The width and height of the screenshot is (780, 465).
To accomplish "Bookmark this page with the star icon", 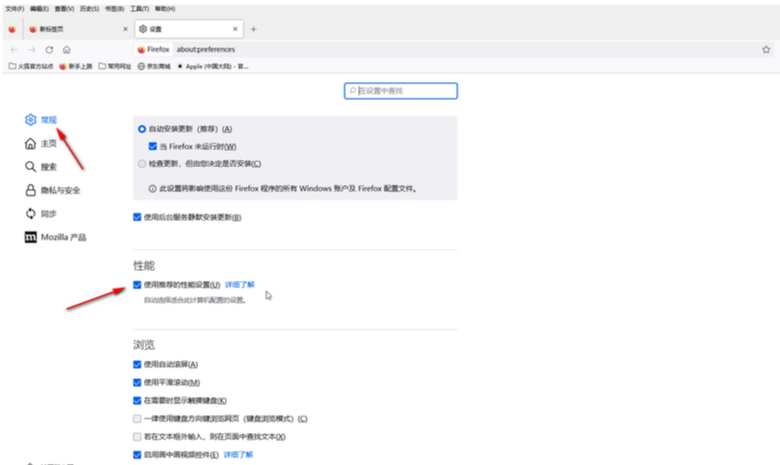I will pyautogui.click(x=766, y=50).
